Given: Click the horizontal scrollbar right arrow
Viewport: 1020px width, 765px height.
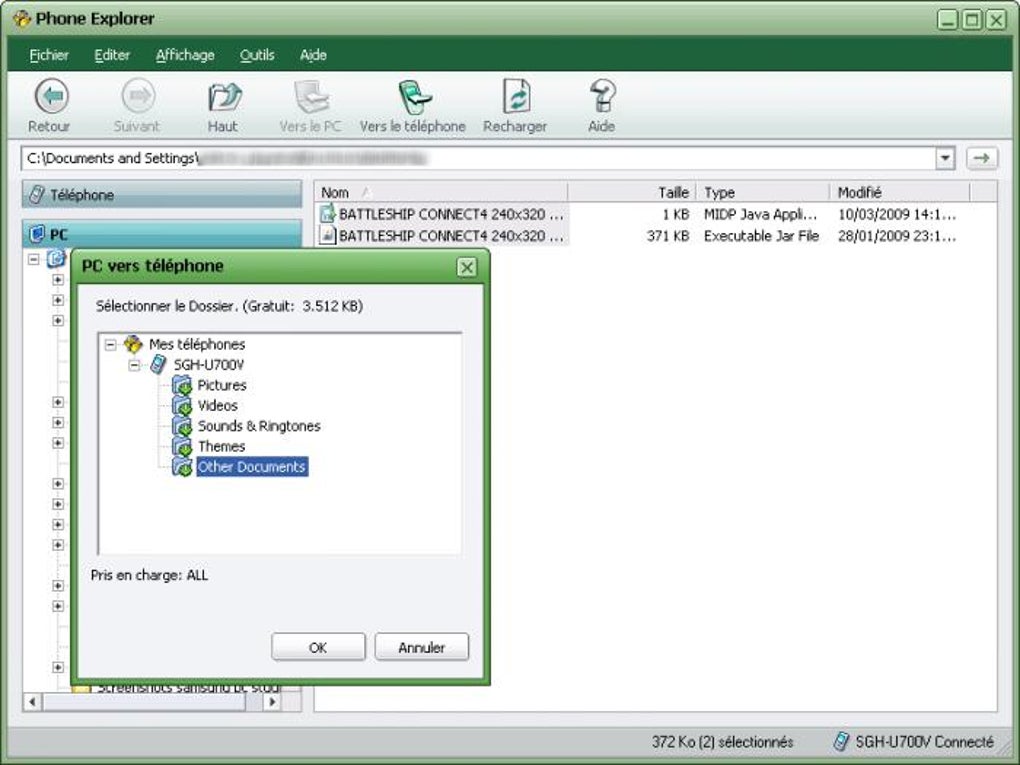Looking at the screenshot, I should point(272,702).
